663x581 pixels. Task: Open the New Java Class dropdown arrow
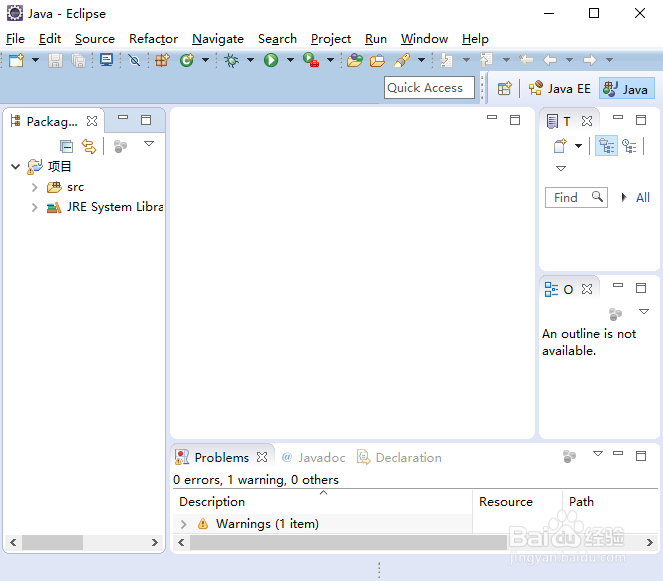(205, 60)
